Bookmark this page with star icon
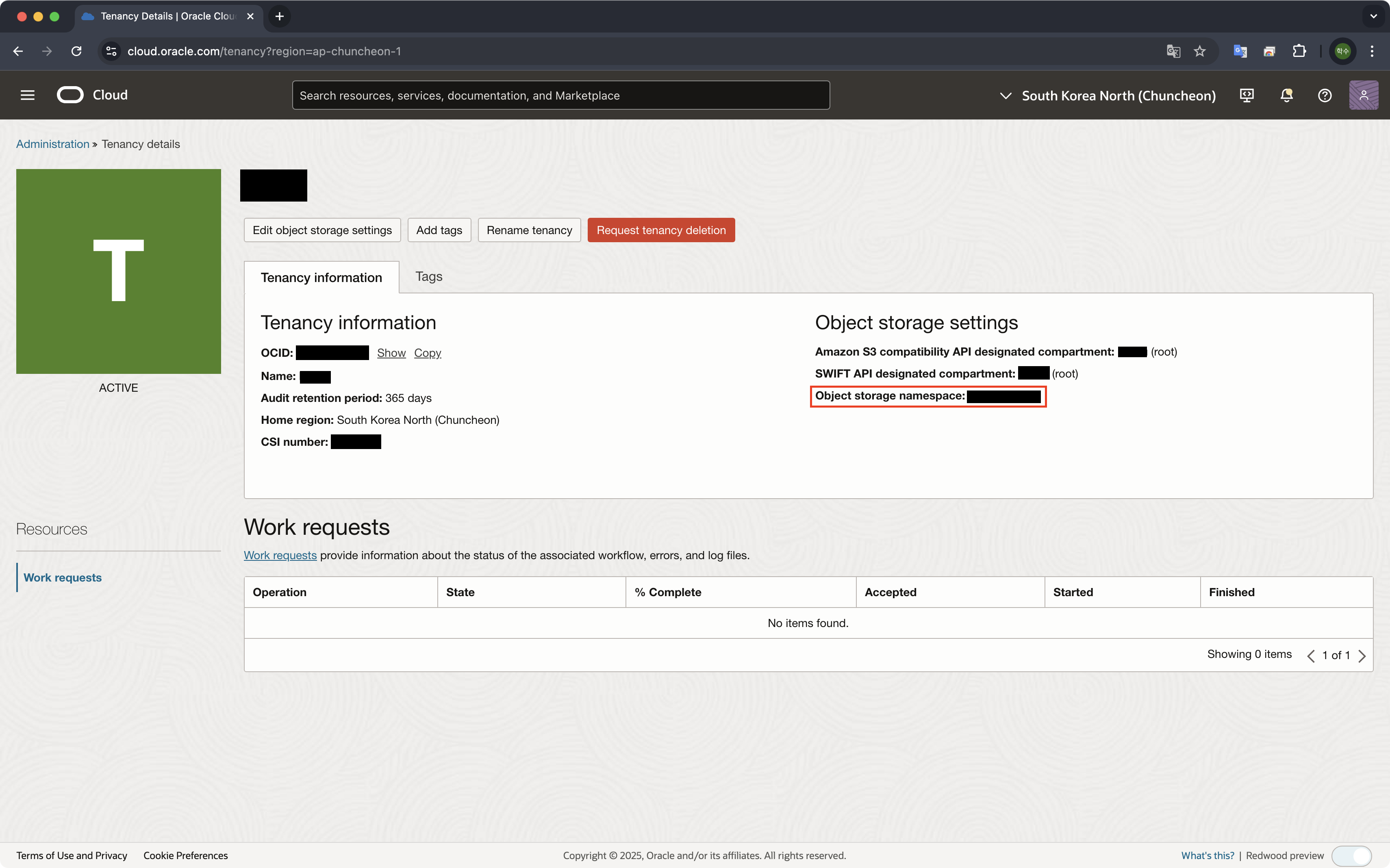The image size is (1390, 868). click(1200, 51)
